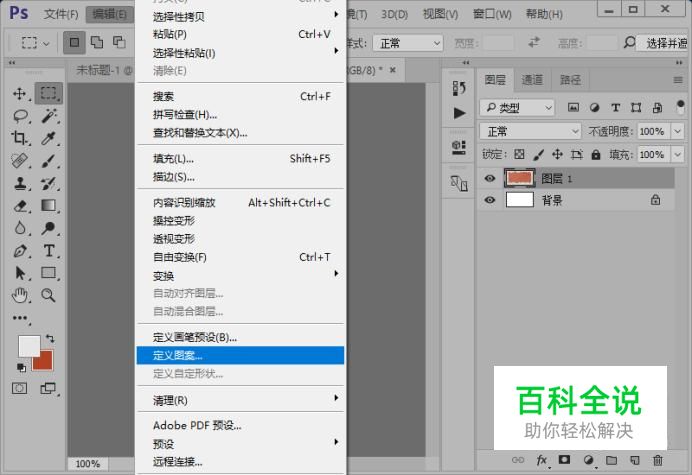Expand 清理(R) submenu
This screenshot has width=692, height=475.
(241, 400)
